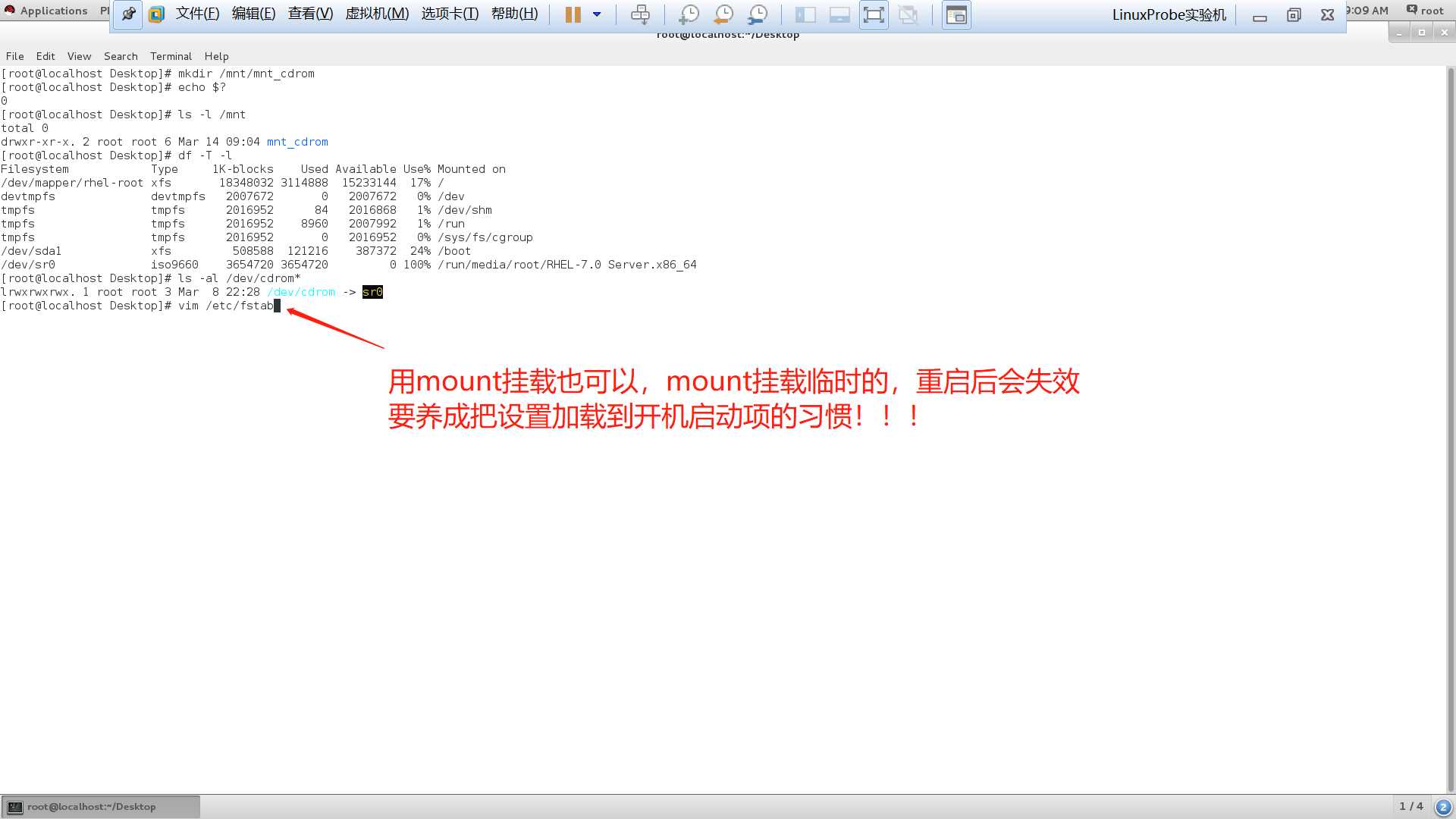
Task: Select the fullscreen/expand screen icon
Action: click(x=873, y=14)
